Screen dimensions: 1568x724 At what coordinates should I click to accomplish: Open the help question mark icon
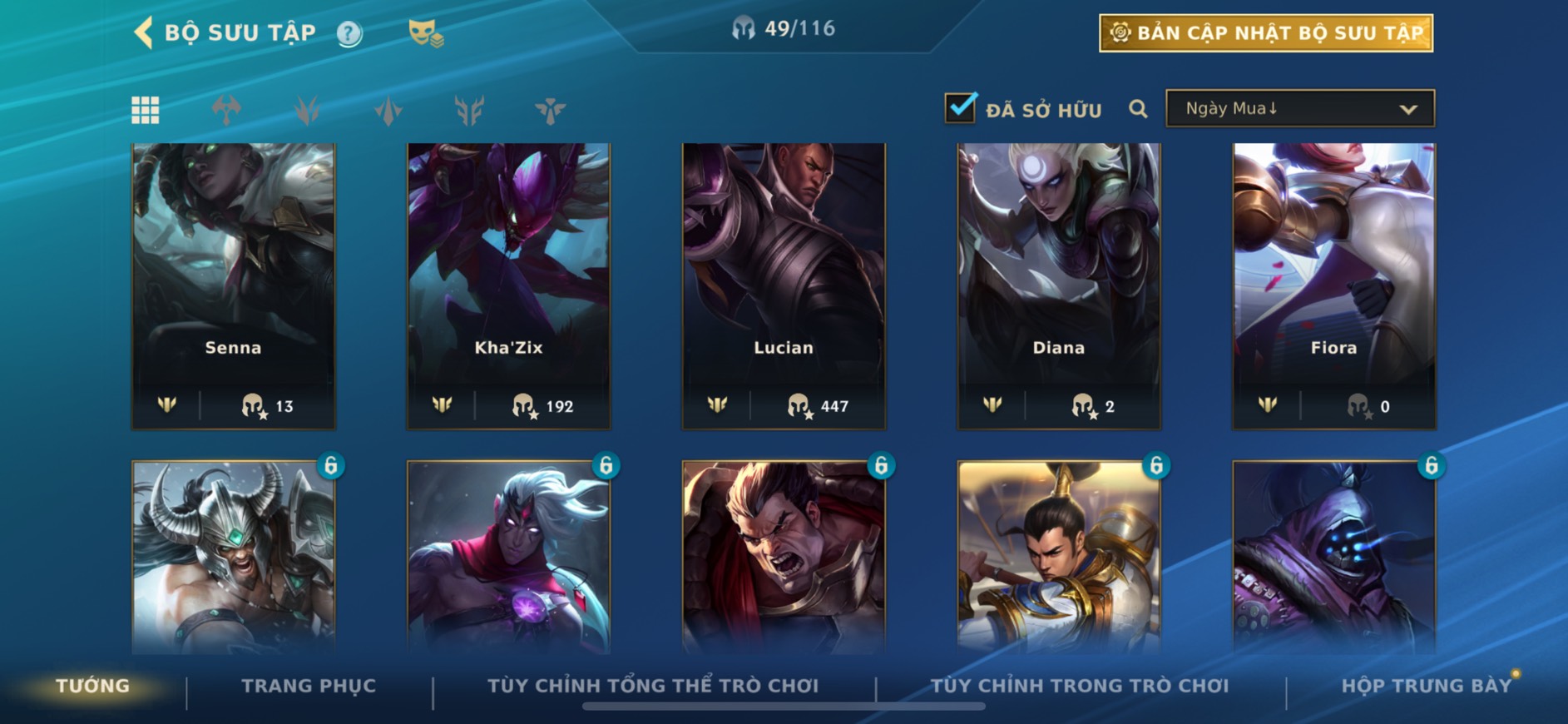point(349,33)
